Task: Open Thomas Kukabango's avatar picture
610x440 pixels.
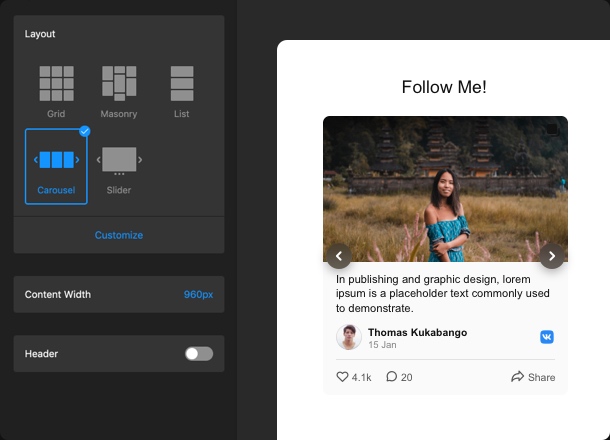Action: [x=348, y=337]
